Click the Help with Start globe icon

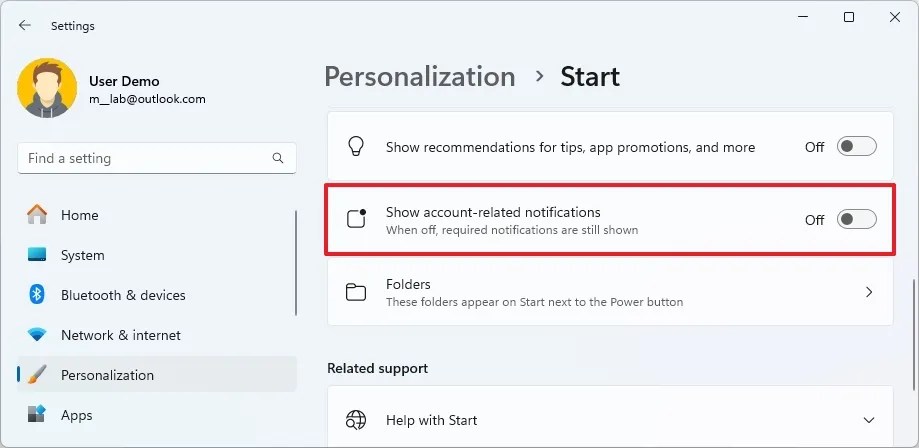click(356, 420)
